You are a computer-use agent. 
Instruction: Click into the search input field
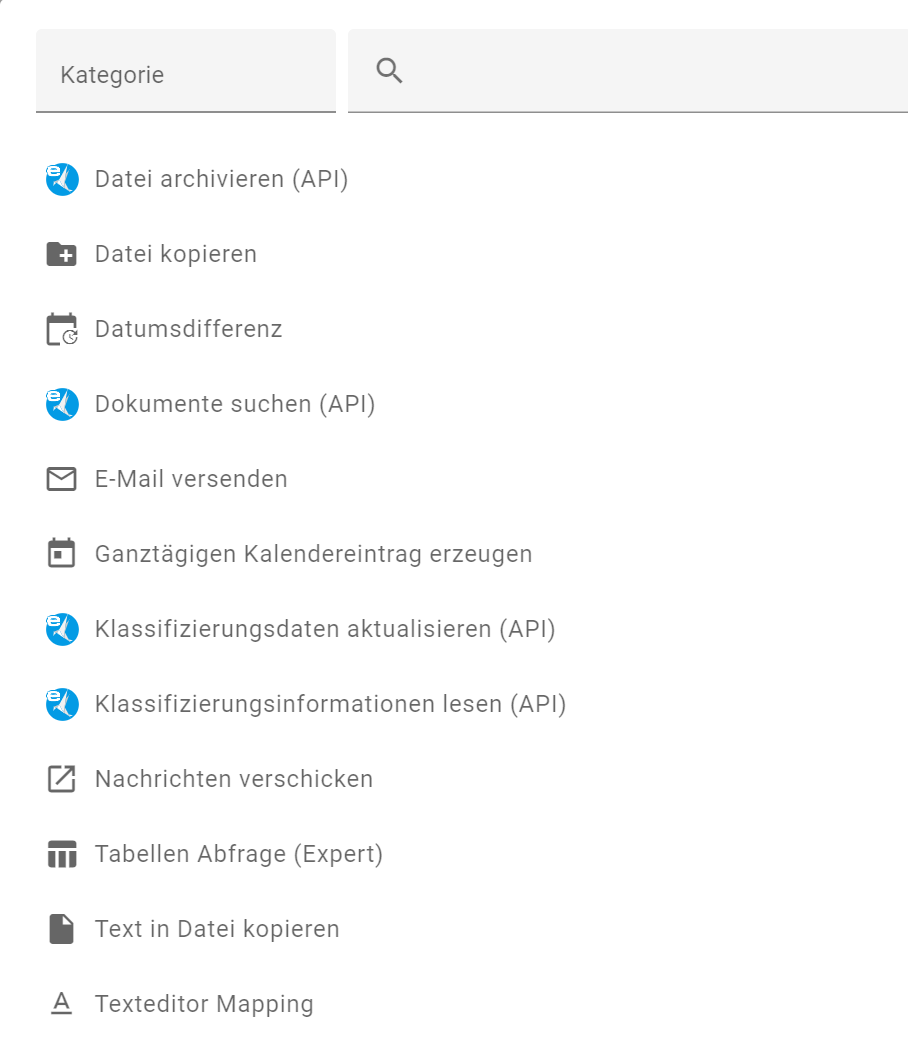(650, 72)
